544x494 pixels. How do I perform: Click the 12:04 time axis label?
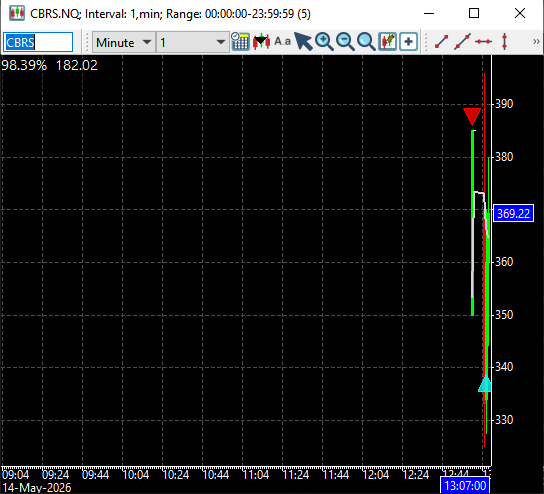(x=376, y=475)
